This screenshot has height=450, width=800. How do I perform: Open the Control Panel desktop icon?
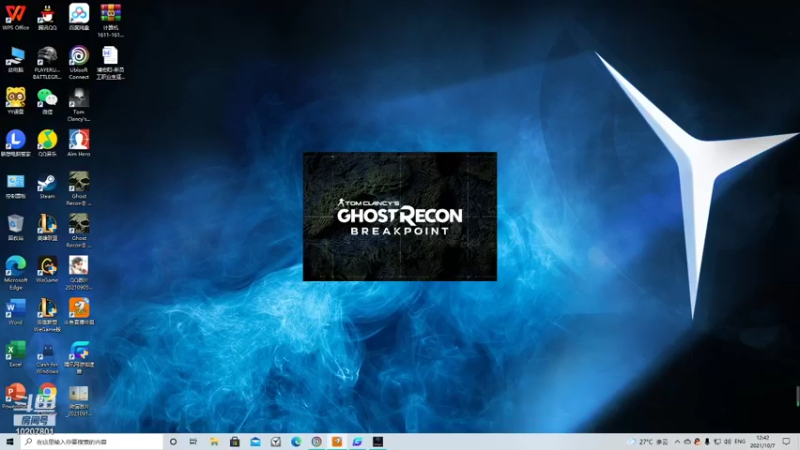[15, 186]
